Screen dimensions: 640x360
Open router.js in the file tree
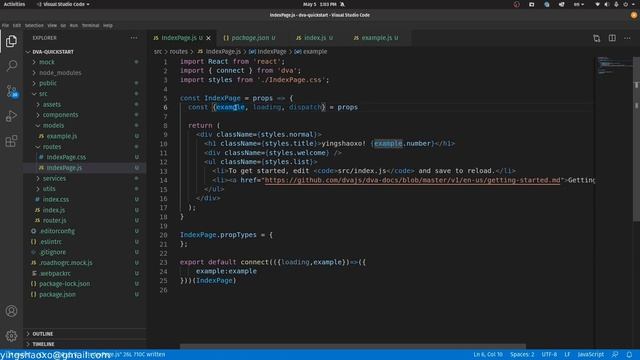[54, 220]
